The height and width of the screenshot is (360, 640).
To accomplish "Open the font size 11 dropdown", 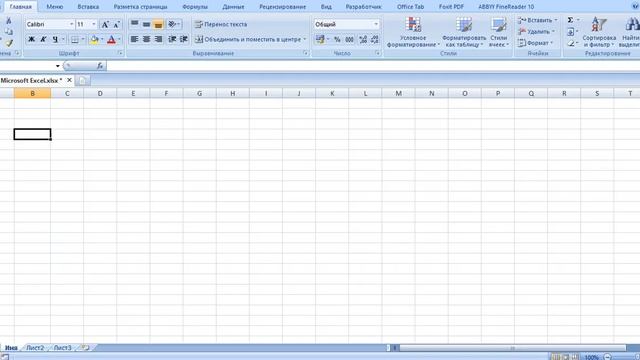I will (93, 24).
